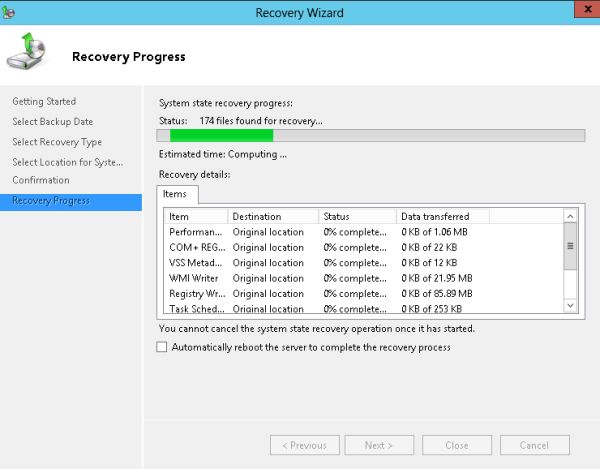This screenshot has width=600, height=469.
Task: Sort by the Destination column header
Action: (x=273, y=217)
